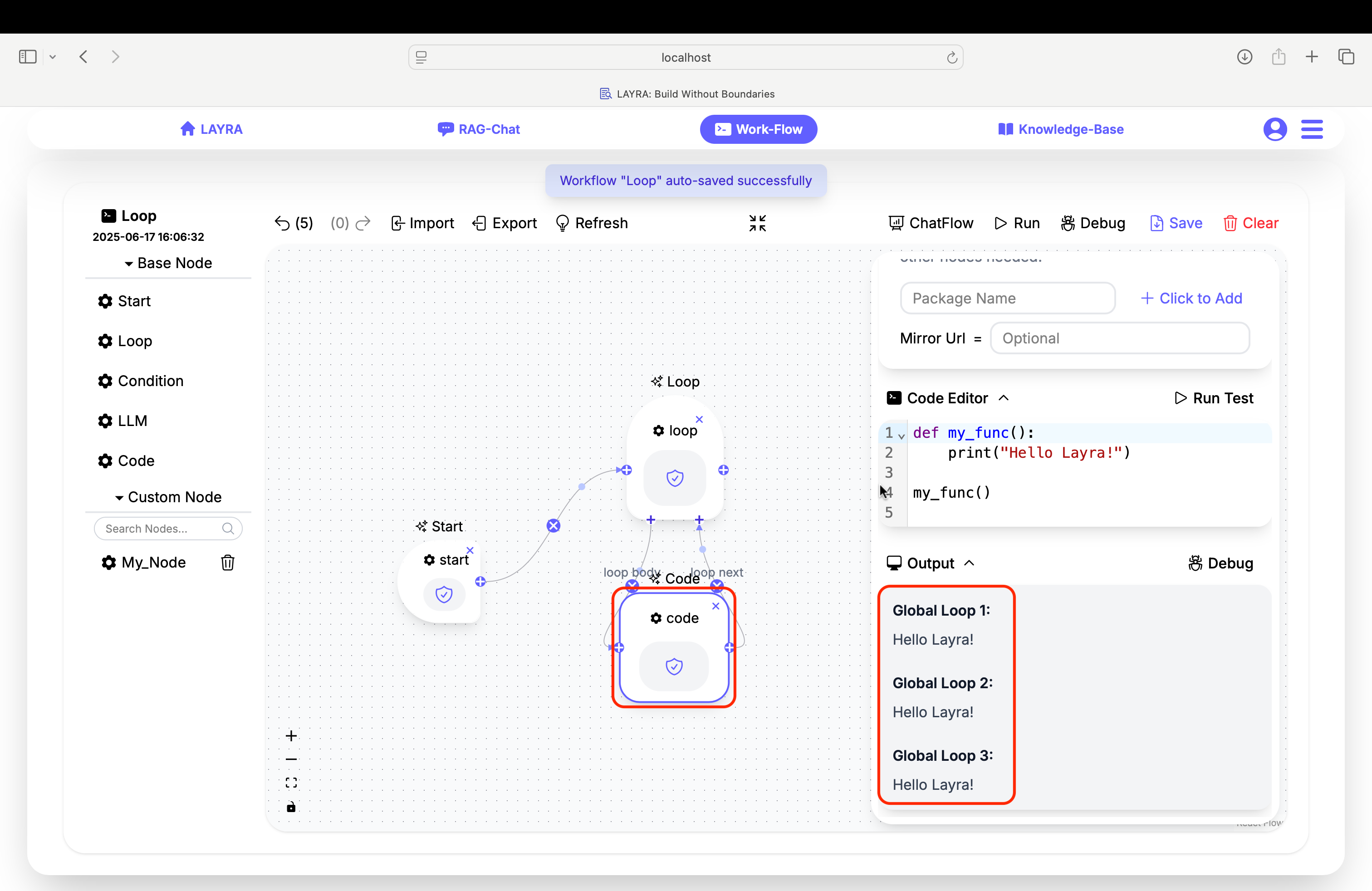The height and width of the screenshot is (891, 1372).
Task: Collapse the Code Editor section
Action: [x=1004, y=398]
